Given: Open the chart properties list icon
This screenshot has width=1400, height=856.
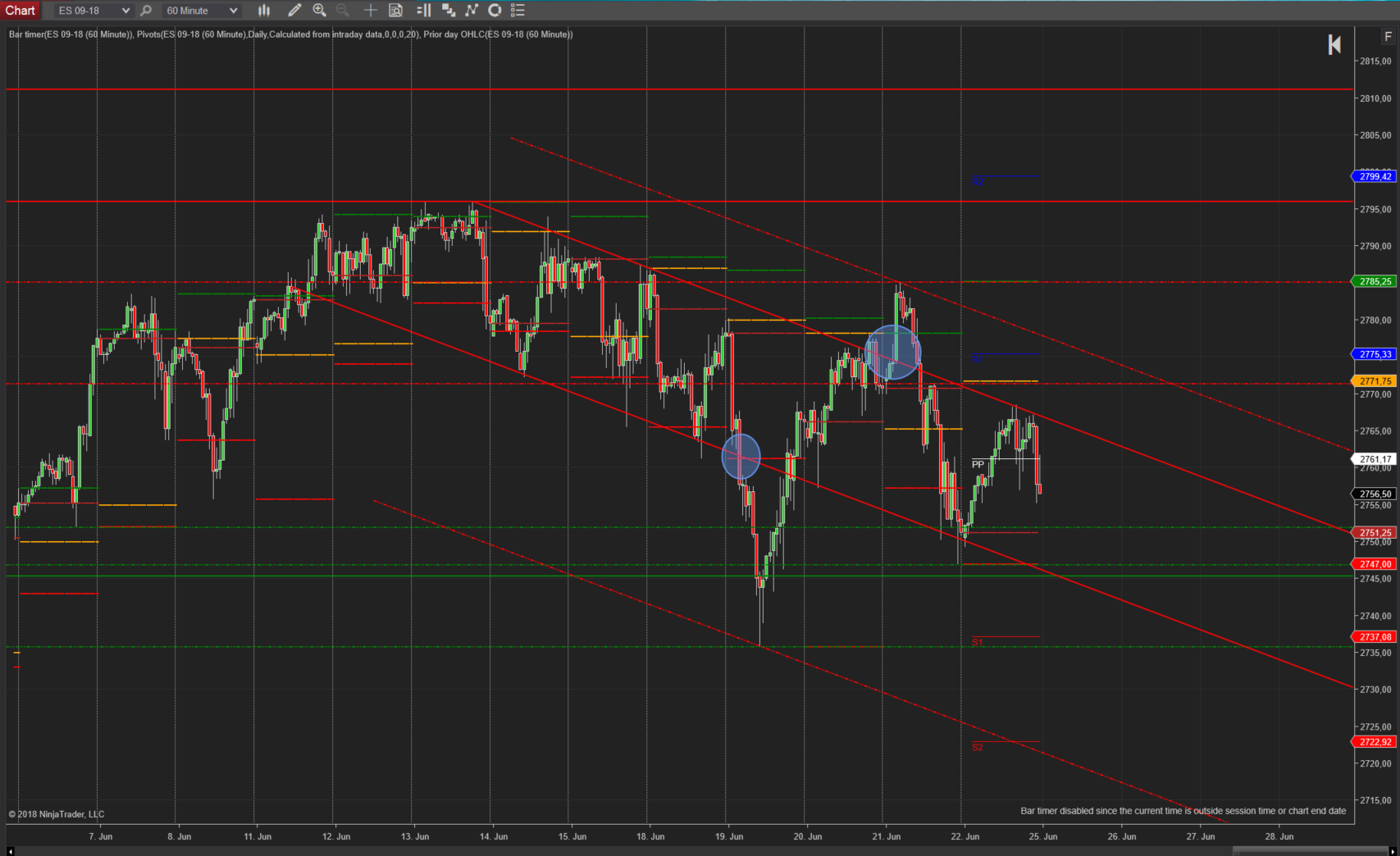Looking at the screenshot, I should click(518, 11).
